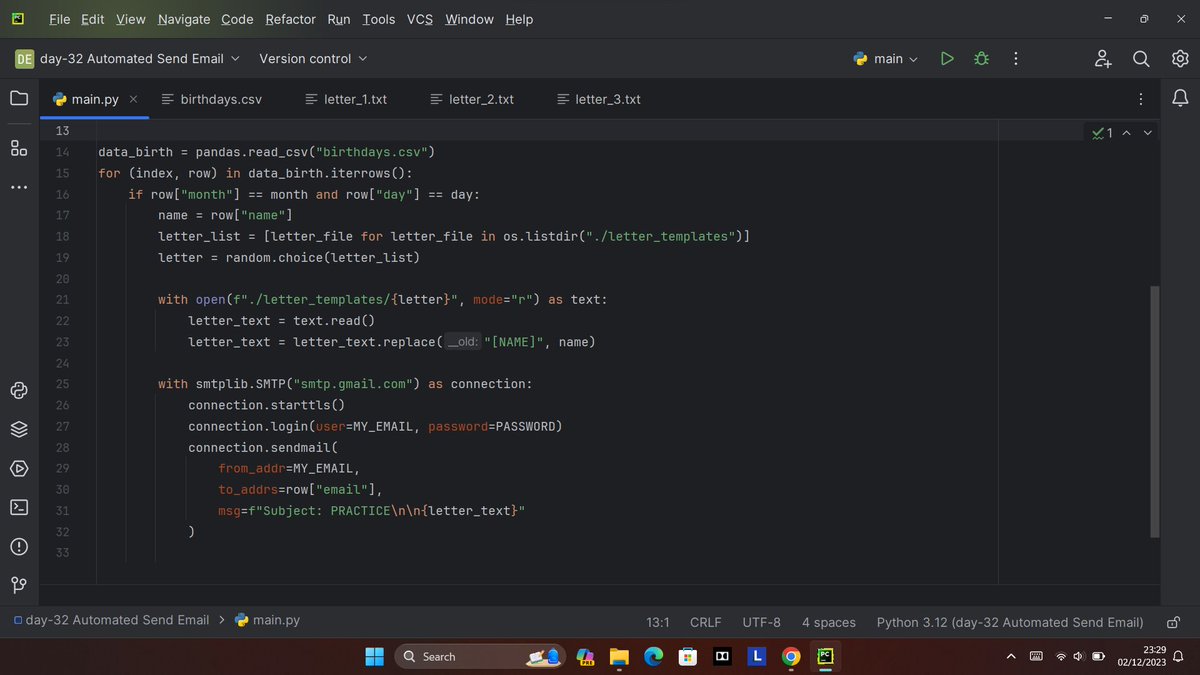The height and width of the screenshot is (675, 1200).
Task: Open the Windows Start button
Action: [374, 656]
